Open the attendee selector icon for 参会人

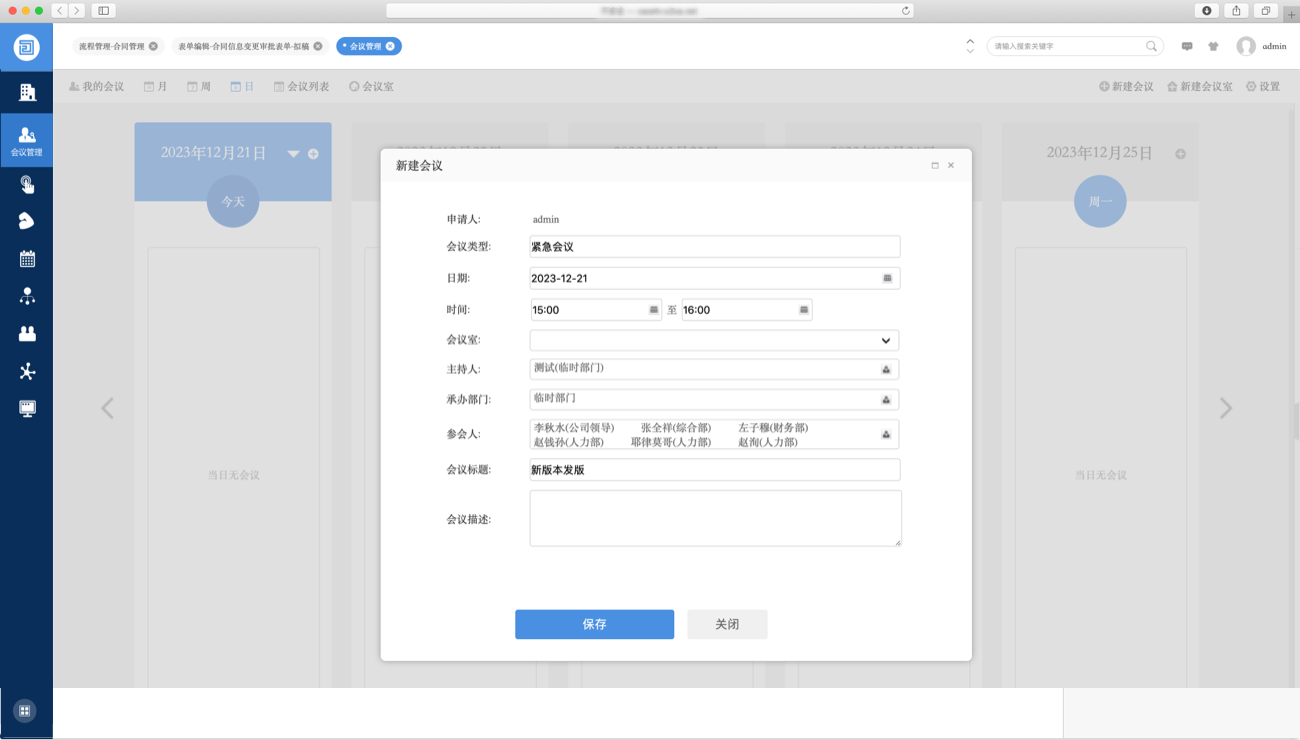point(886,435)
